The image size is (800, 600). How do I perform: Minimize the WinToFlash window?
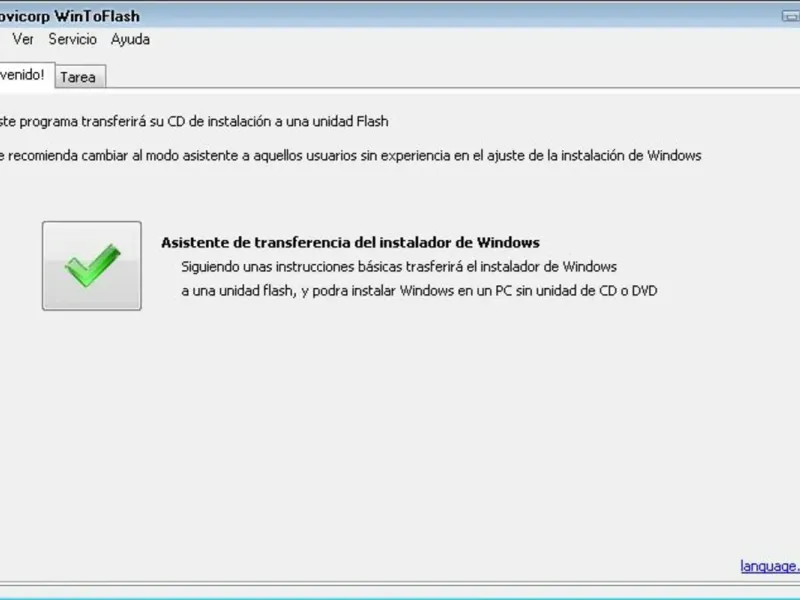pyautogui.click(x=790, y=16)
